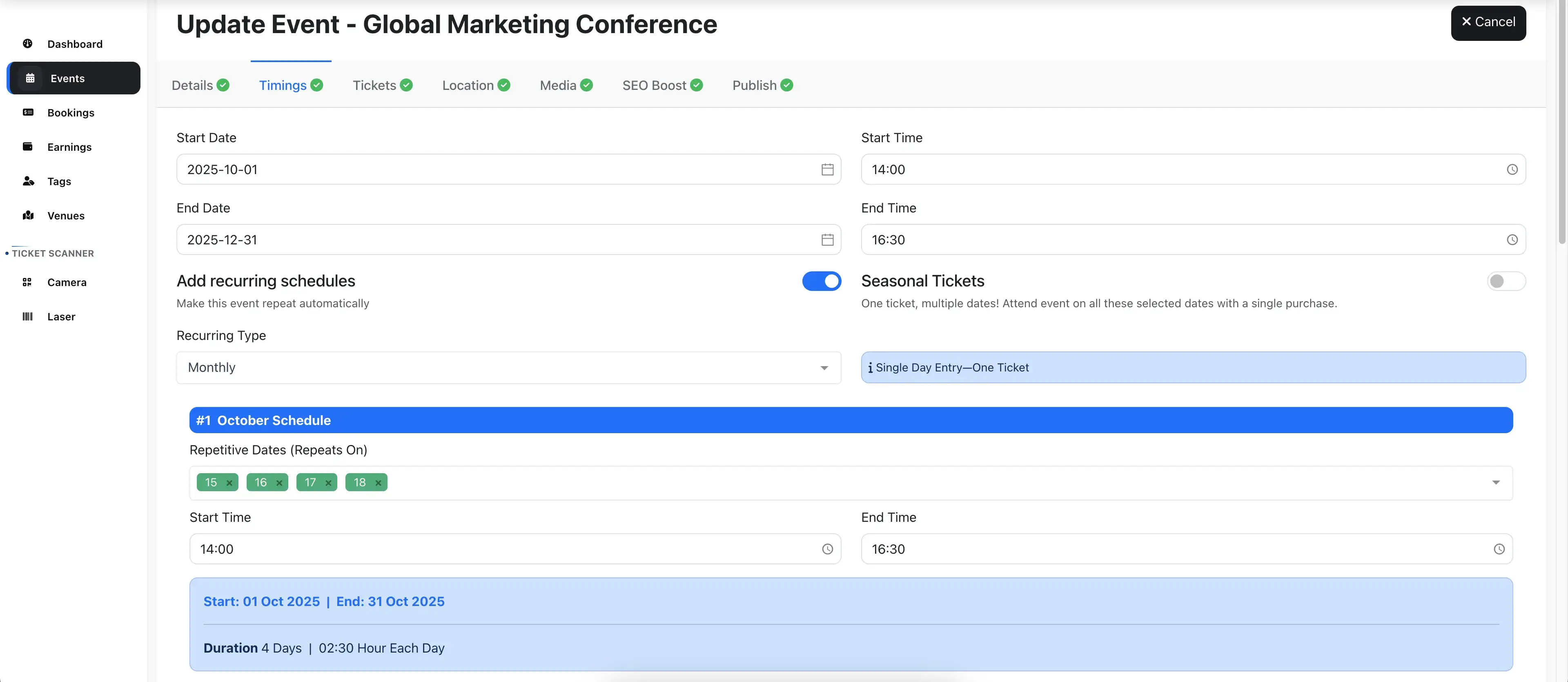Remove date 15 from repetitive dates
This screenshot has height=682, width=1568.
point(229,483)
